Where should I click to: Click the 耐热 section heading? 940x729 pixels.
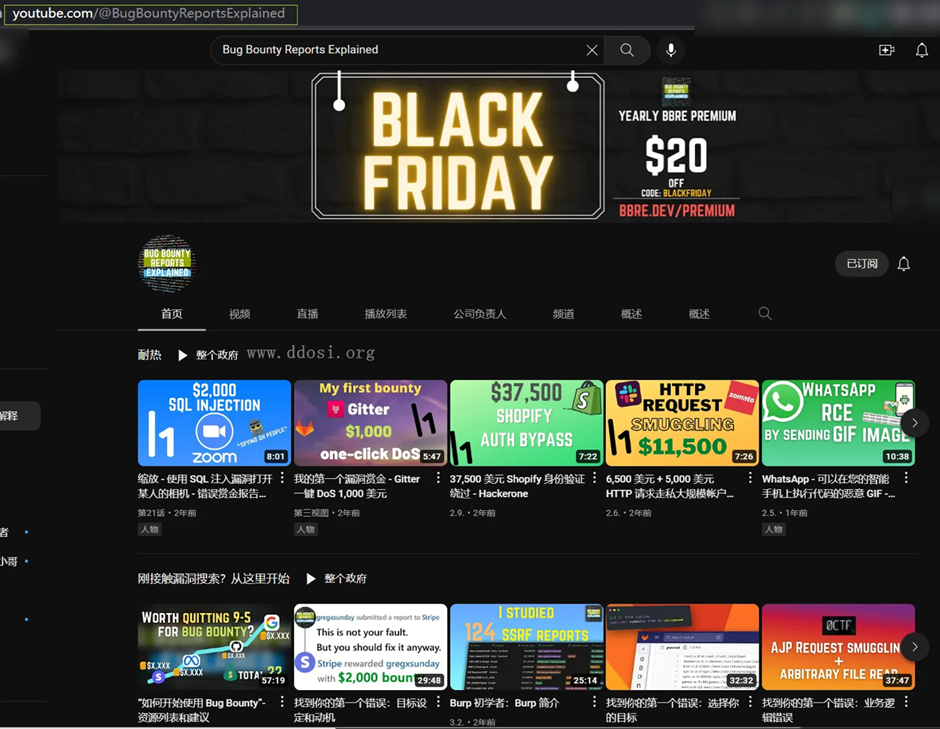tap(149, 355)
